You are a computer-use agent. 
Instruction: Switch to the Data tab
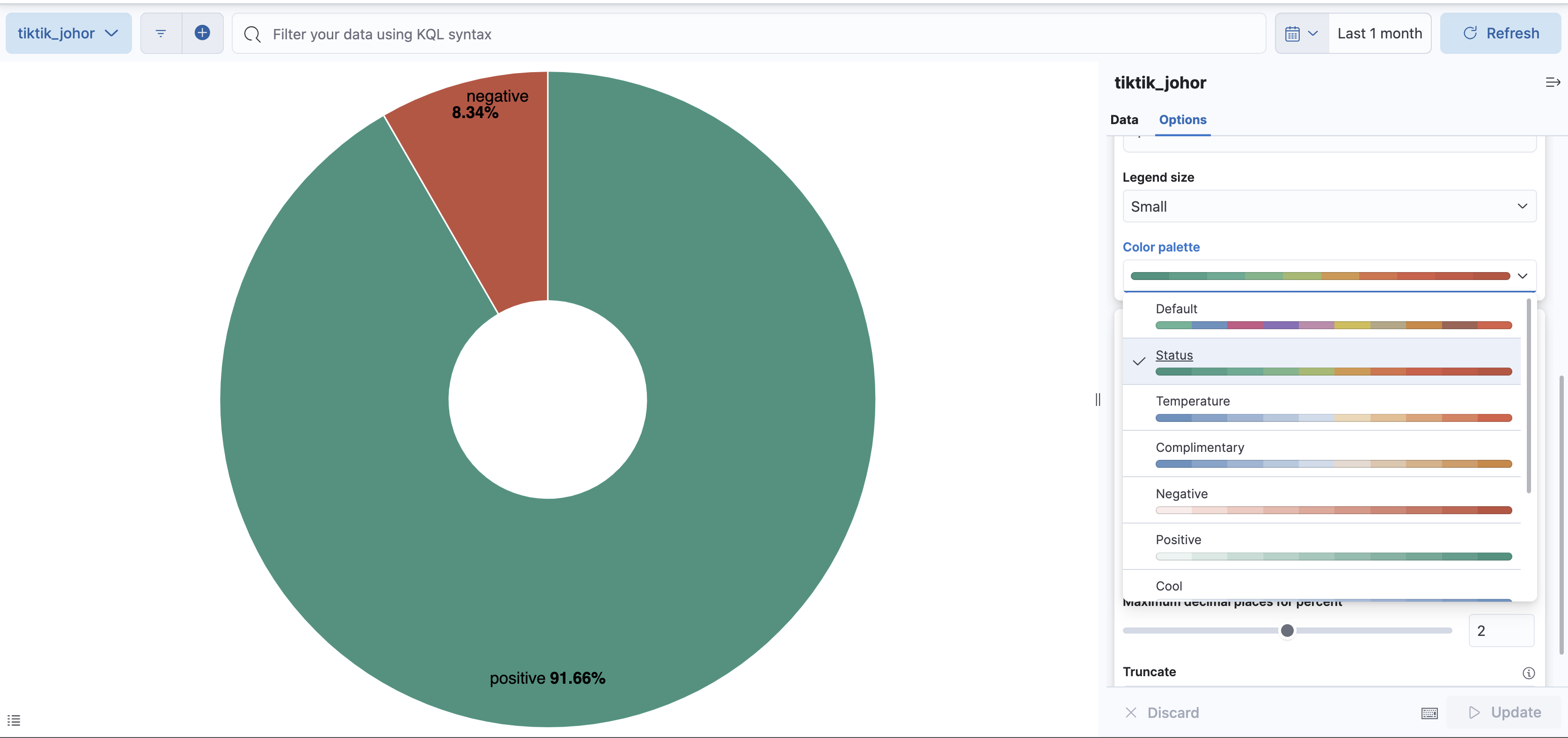[1124, 120]
